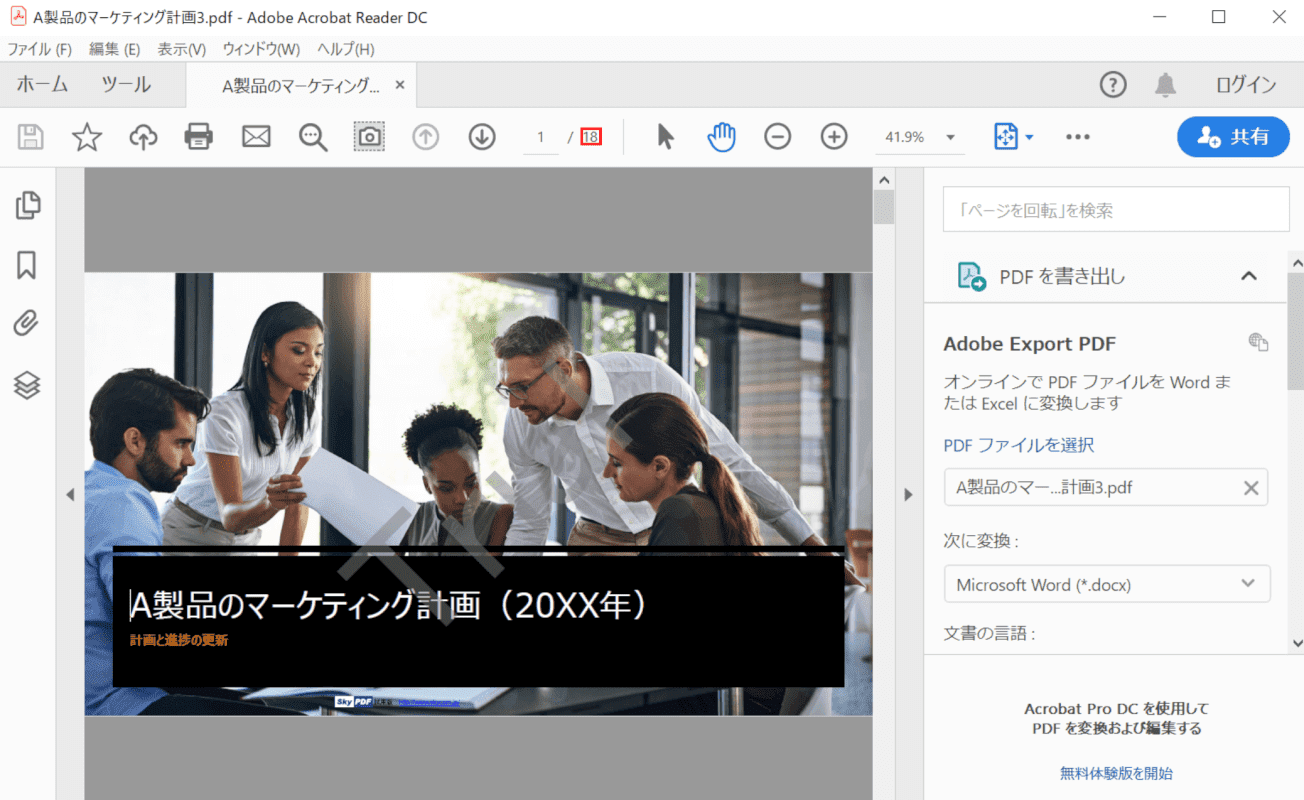This screenshot has width=1304, height=800.
Task: Click the copy icon beside Adobe Export PDF
Action: tap(1258, 342)
